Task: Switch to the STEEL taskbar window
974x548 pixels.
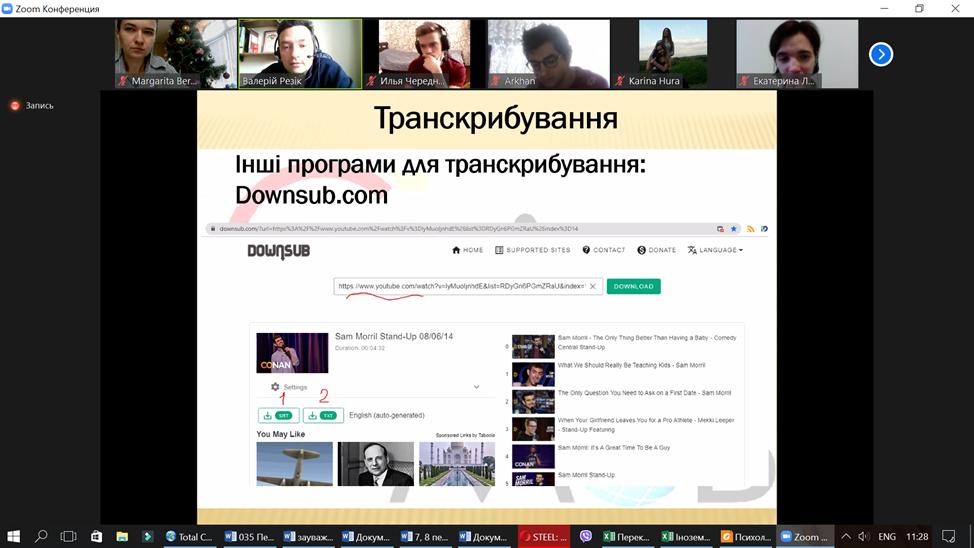Action: [x=542, y=536]
